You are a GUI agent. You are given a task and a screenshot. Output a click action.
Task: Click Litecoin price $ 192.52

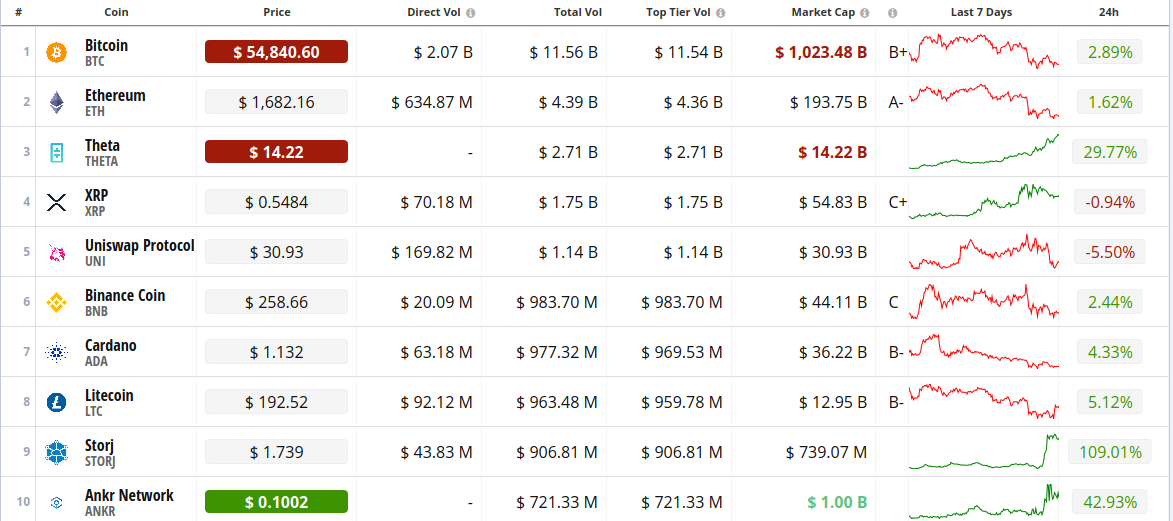click(276, 402)
